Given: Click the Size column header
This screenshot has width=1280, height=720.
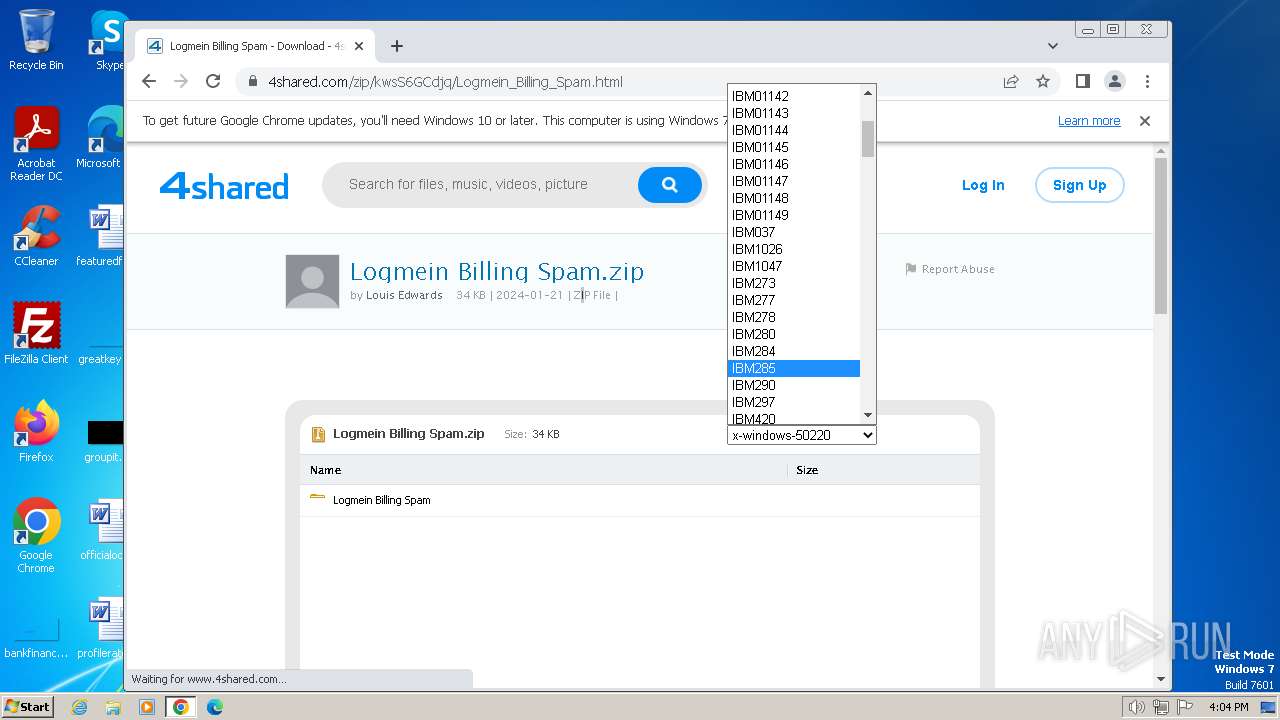Looking at the screenshot, I should [x=807, y=470].
